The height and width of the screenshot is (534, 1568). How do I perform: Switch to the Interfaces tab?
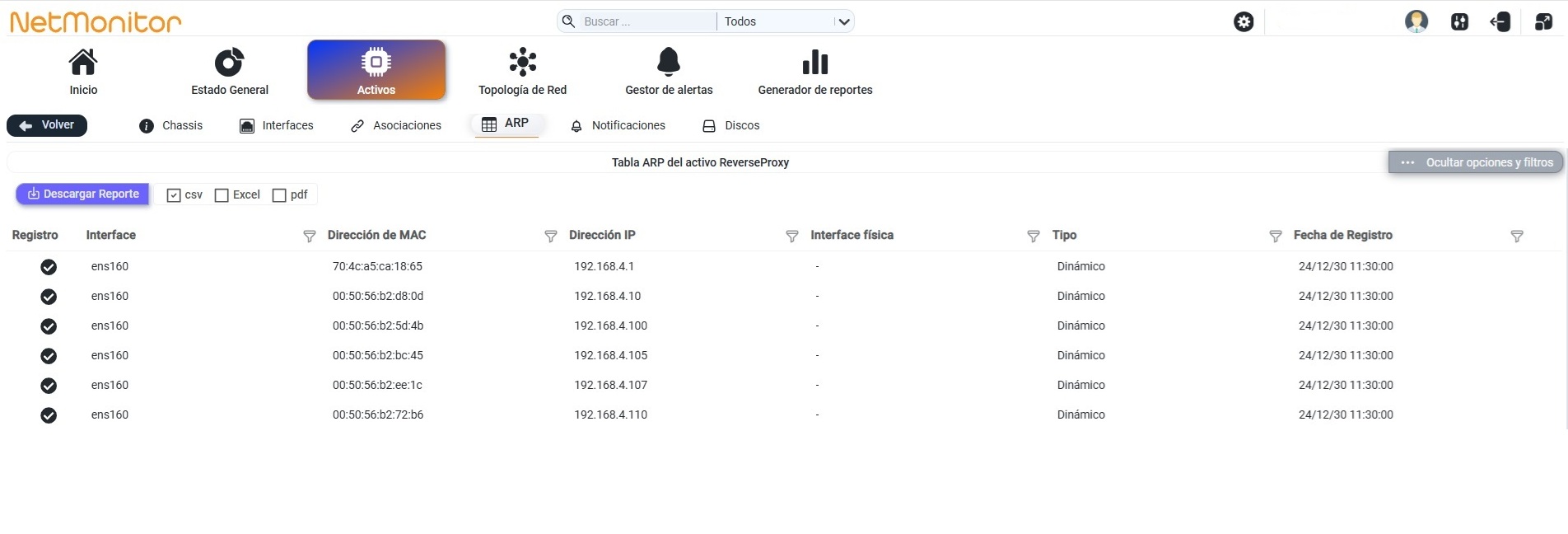277,125
